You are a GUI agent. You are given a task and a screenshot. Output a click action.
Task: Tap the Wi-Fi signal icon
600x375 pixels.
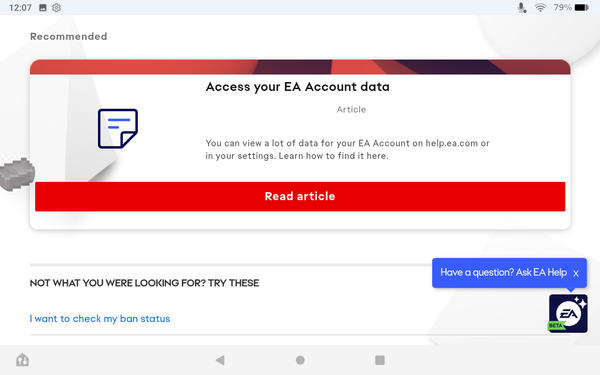point(540,8)
